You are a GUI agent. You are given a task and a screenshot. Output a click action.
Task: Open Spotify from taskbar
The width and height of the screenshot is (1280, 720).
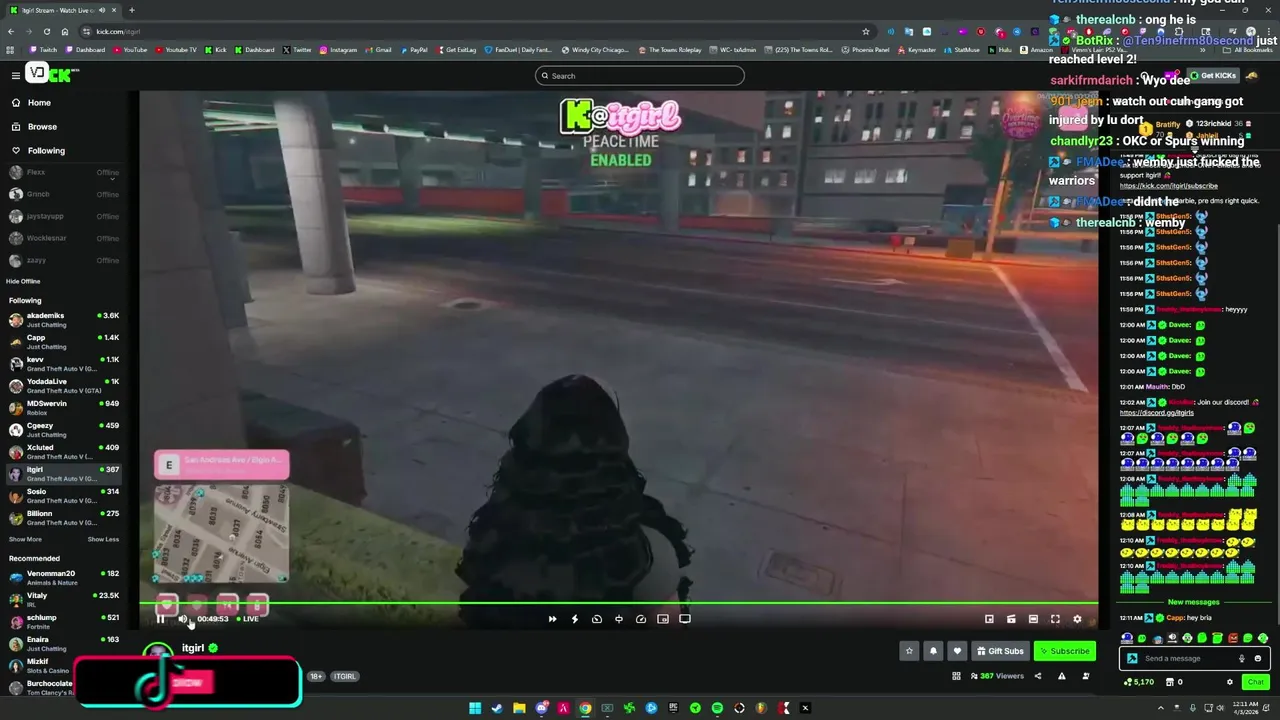[x=717, y=708]
